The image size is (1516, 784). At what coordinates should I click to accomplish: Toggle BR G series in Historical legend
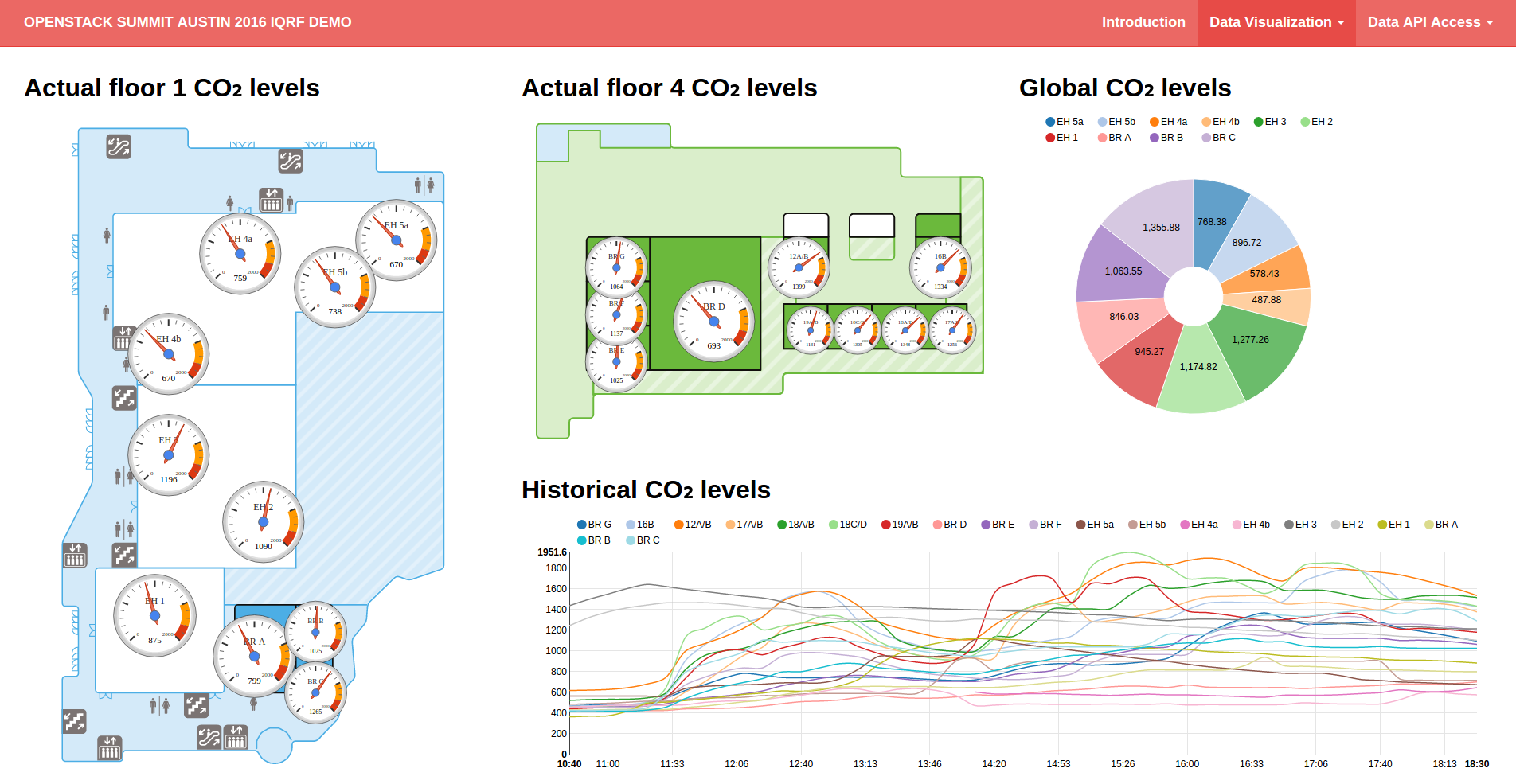click(594, 525)
